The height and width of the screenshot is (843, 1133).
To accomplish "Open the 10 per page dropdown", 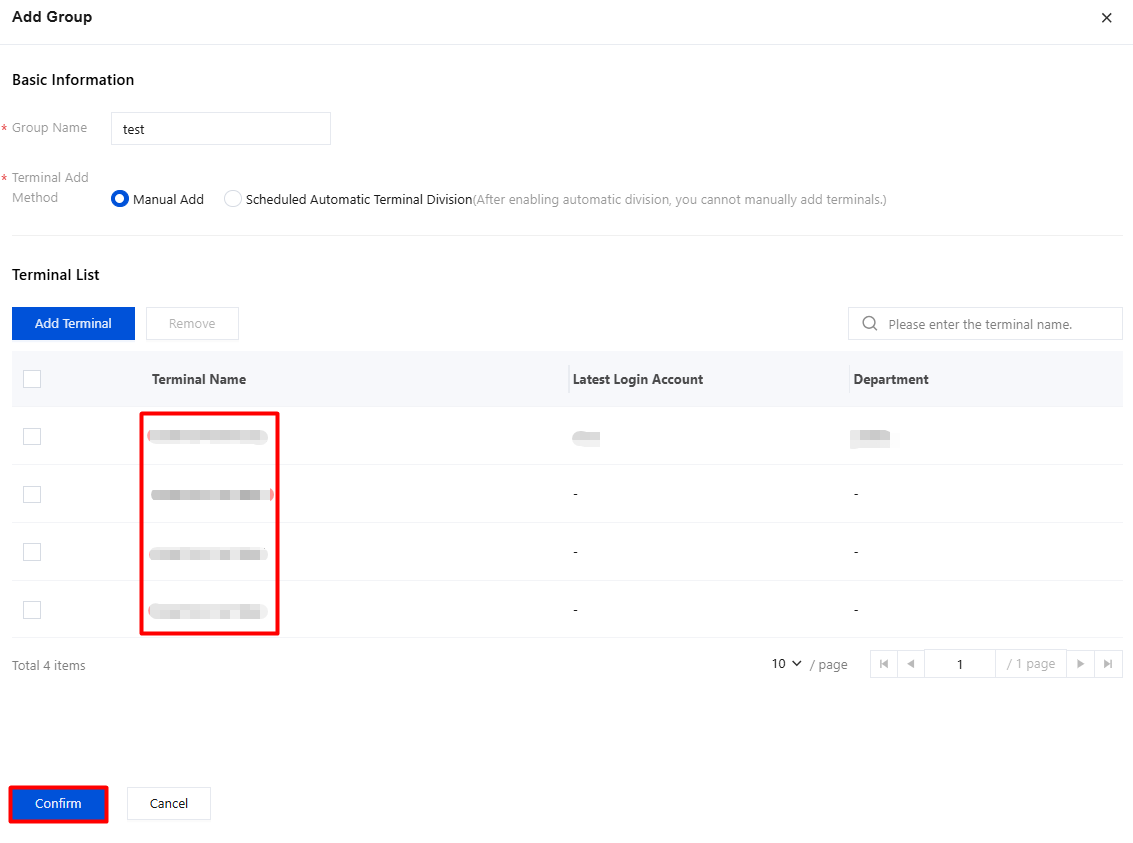I will click(x=786, y=663).
